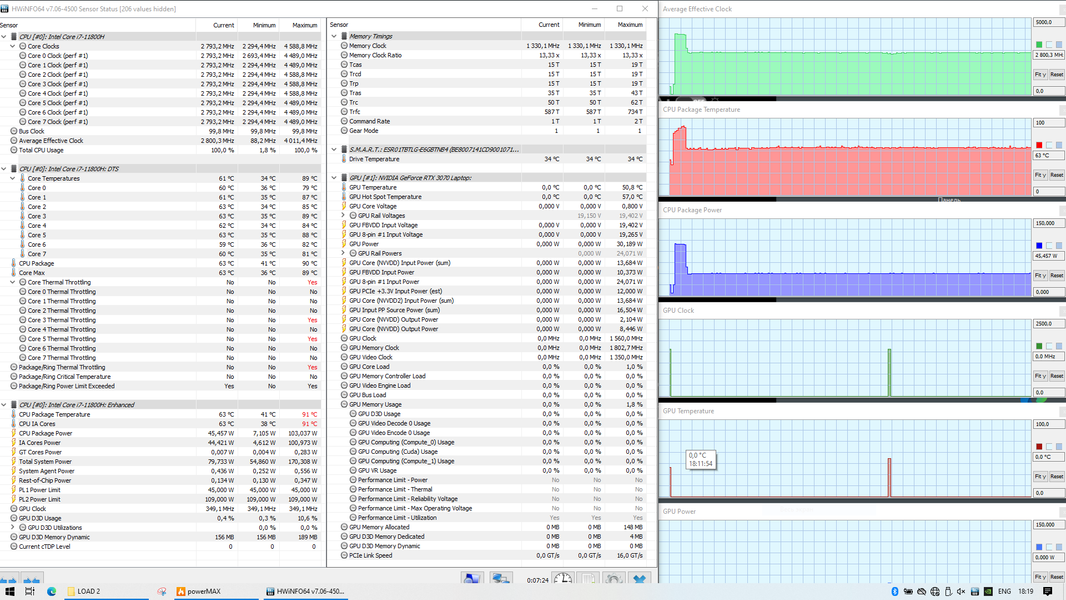Open the Windows Start menu

point(10,591)
